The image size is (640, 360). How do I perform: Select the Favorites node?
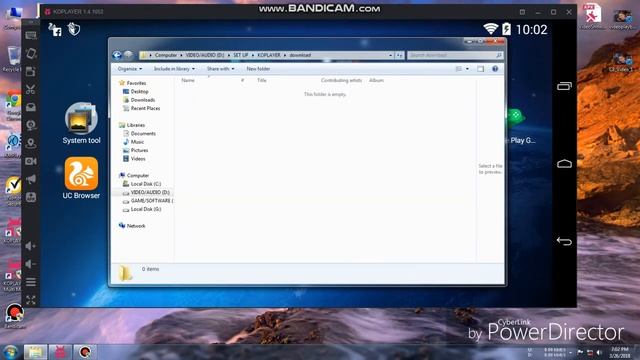(132, 83)
